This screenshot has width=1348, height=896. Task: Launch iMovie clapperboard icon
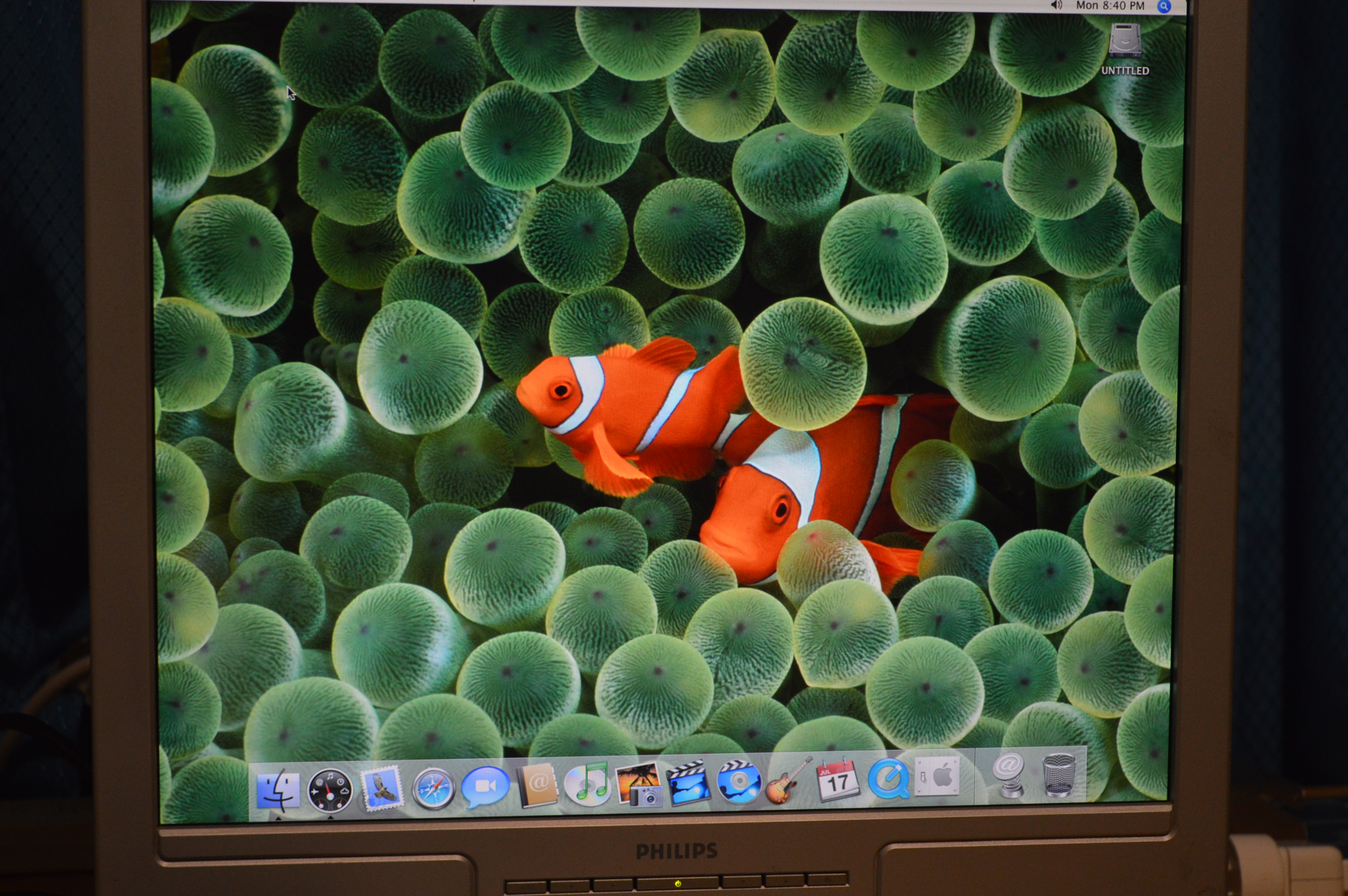[x=689, y=783]
